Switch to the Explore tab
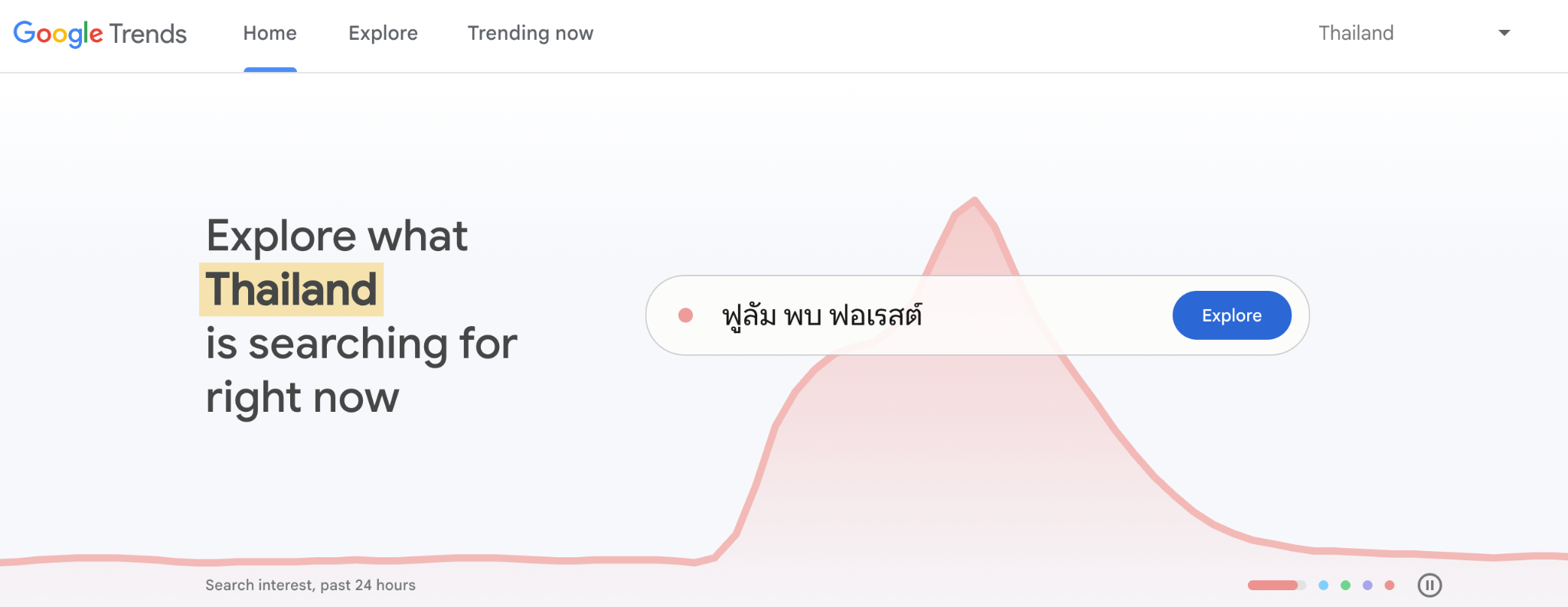1568x607 pixels. click(x=383, y=33)
